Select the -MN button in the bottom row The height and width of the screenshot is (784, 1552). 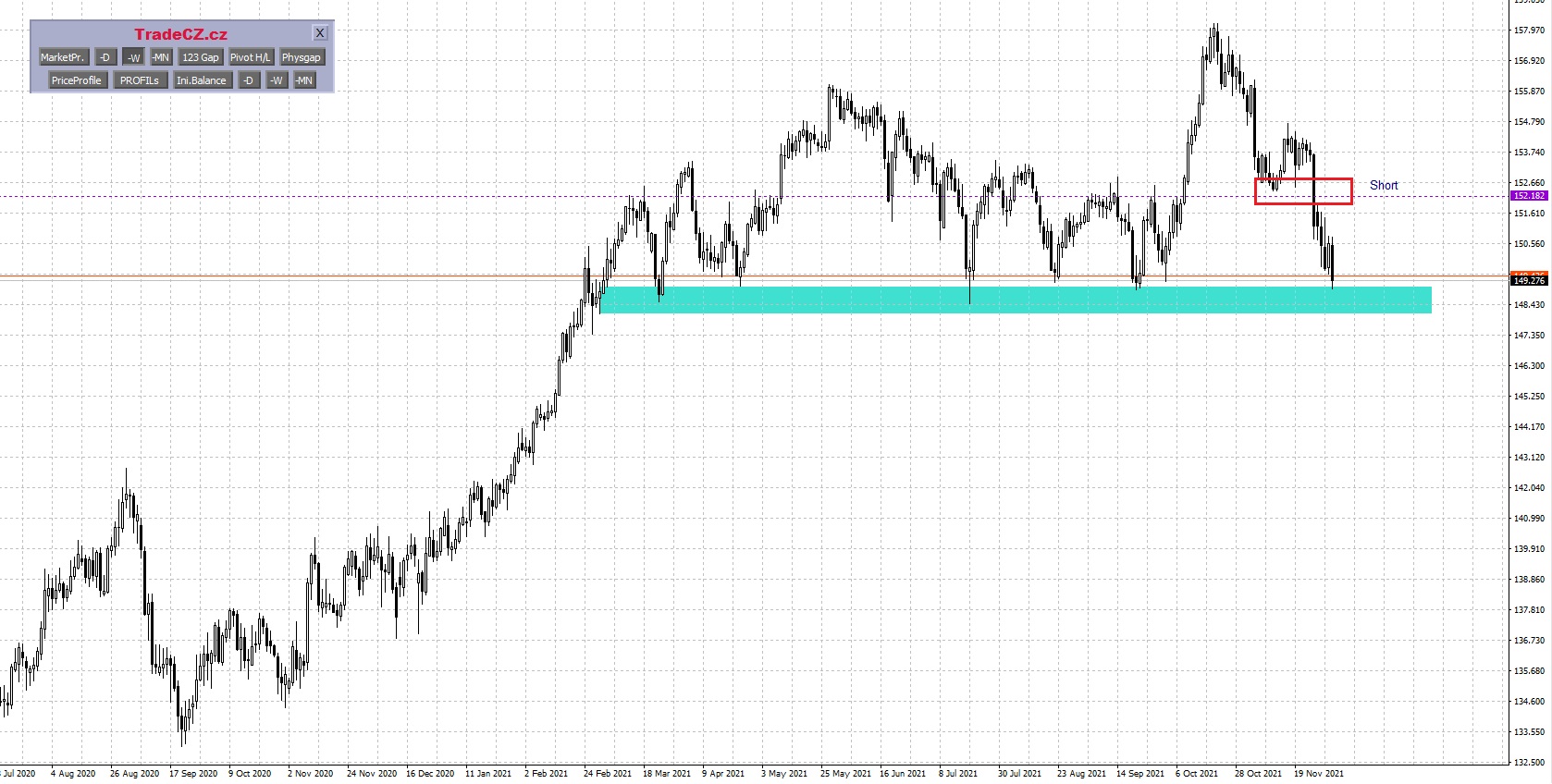304,80
